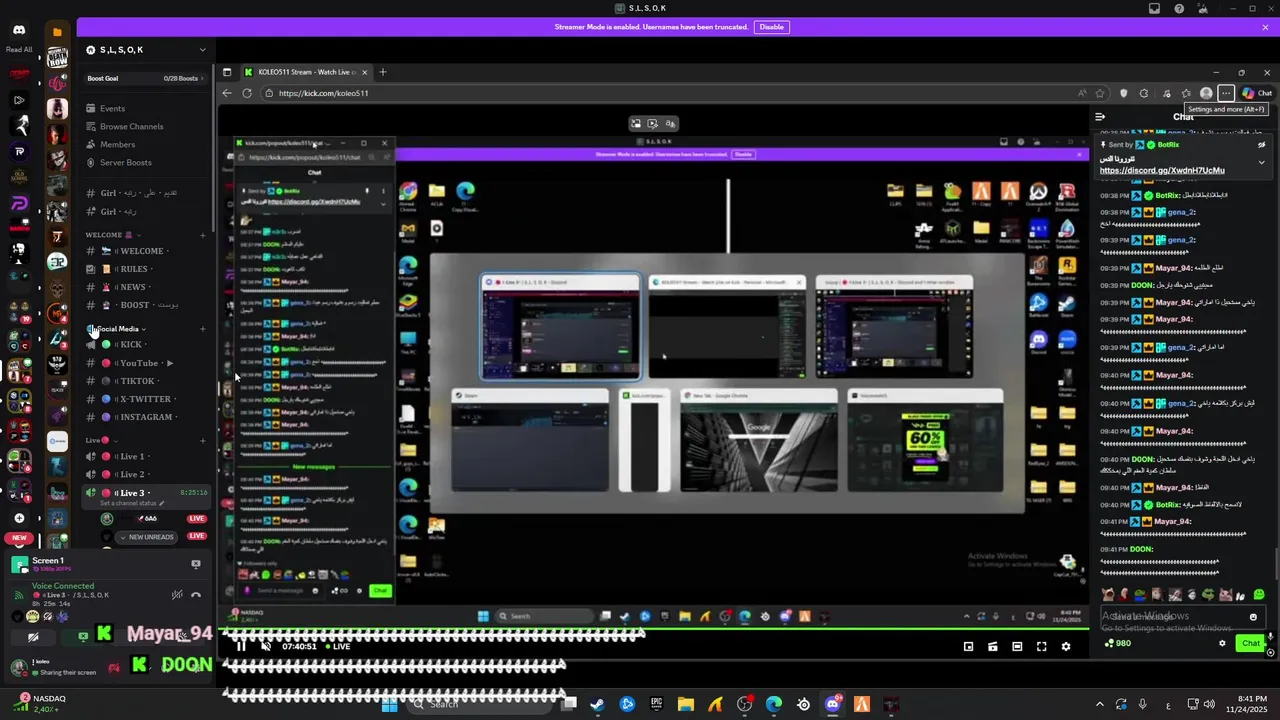The height and width of the screenshot is (720, 1280).
Task: Add this page to favorites star
Action: click(1100, 93)
